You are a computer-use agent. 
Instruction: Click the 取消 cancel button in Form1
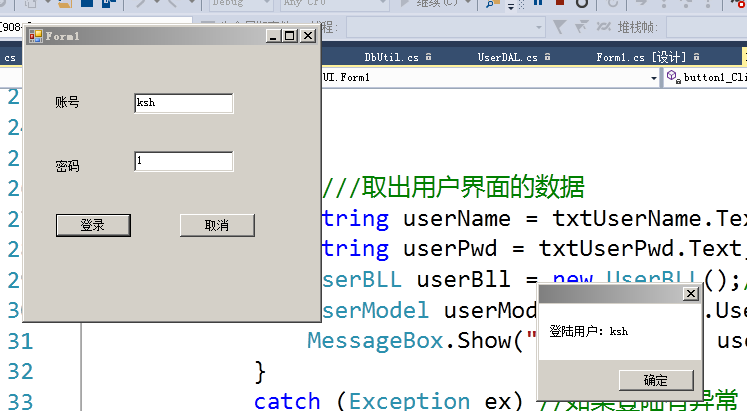click(217, 225)
